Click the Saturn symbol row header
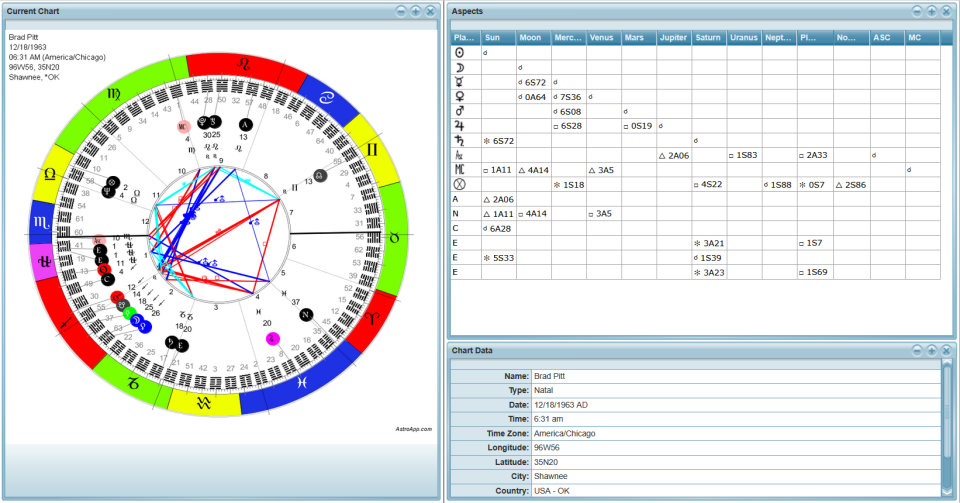This screenshot has width=960, height=503. [460, 141]
